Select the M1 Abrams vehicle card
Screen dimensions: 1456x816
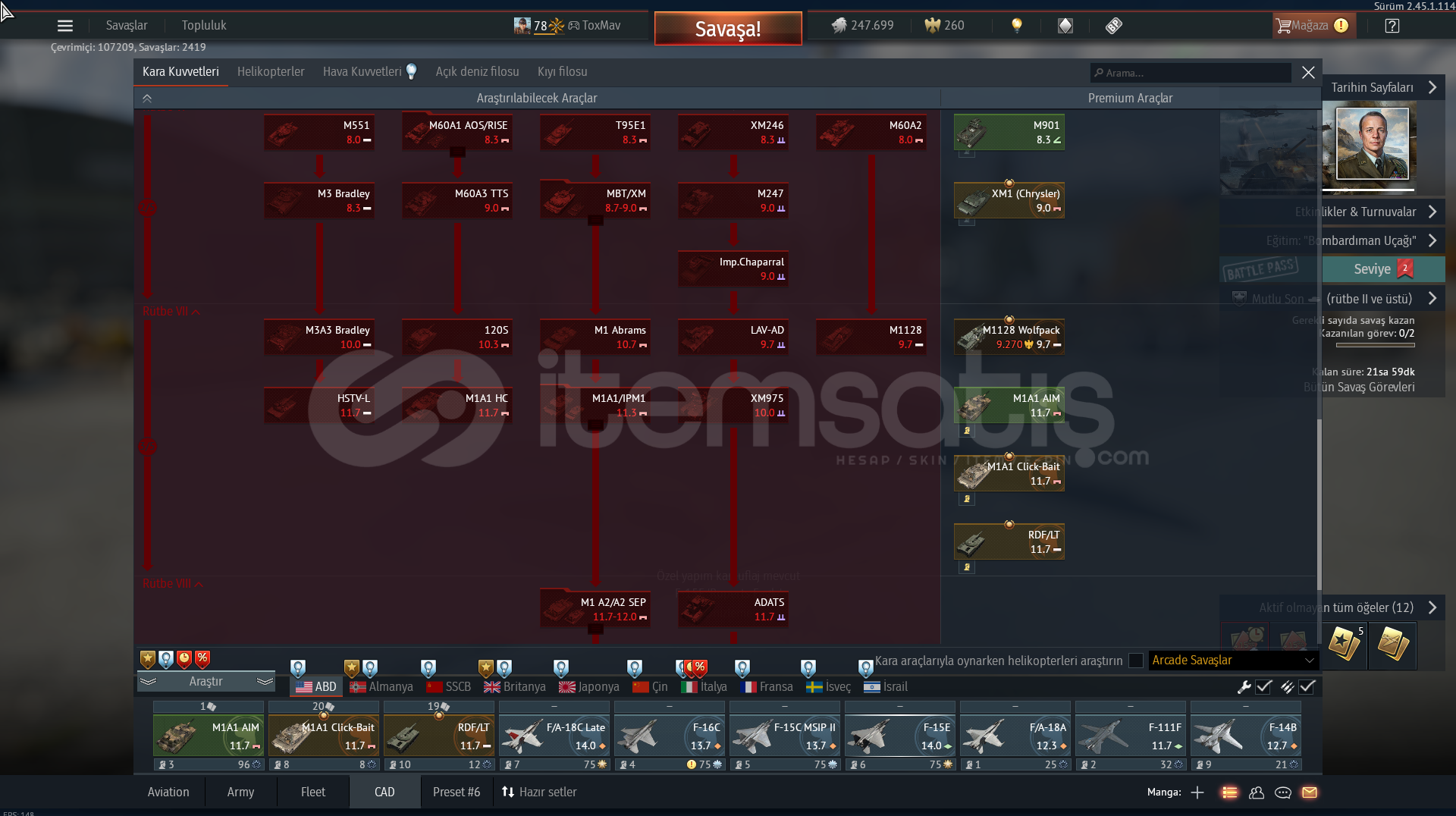coord(595,337)
